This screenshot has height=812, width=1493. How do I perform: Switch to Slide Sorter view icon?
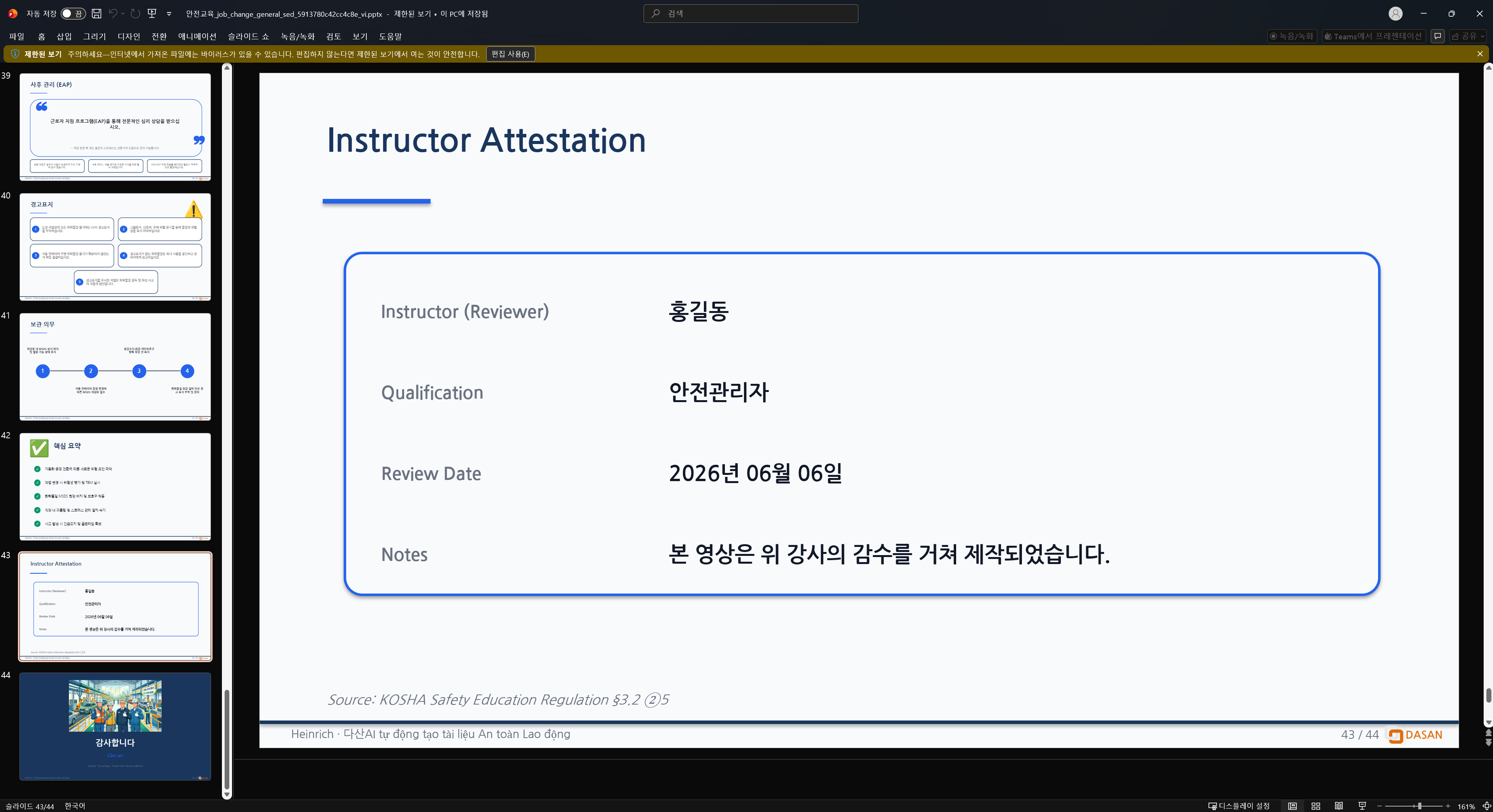tap(1315, 806)
